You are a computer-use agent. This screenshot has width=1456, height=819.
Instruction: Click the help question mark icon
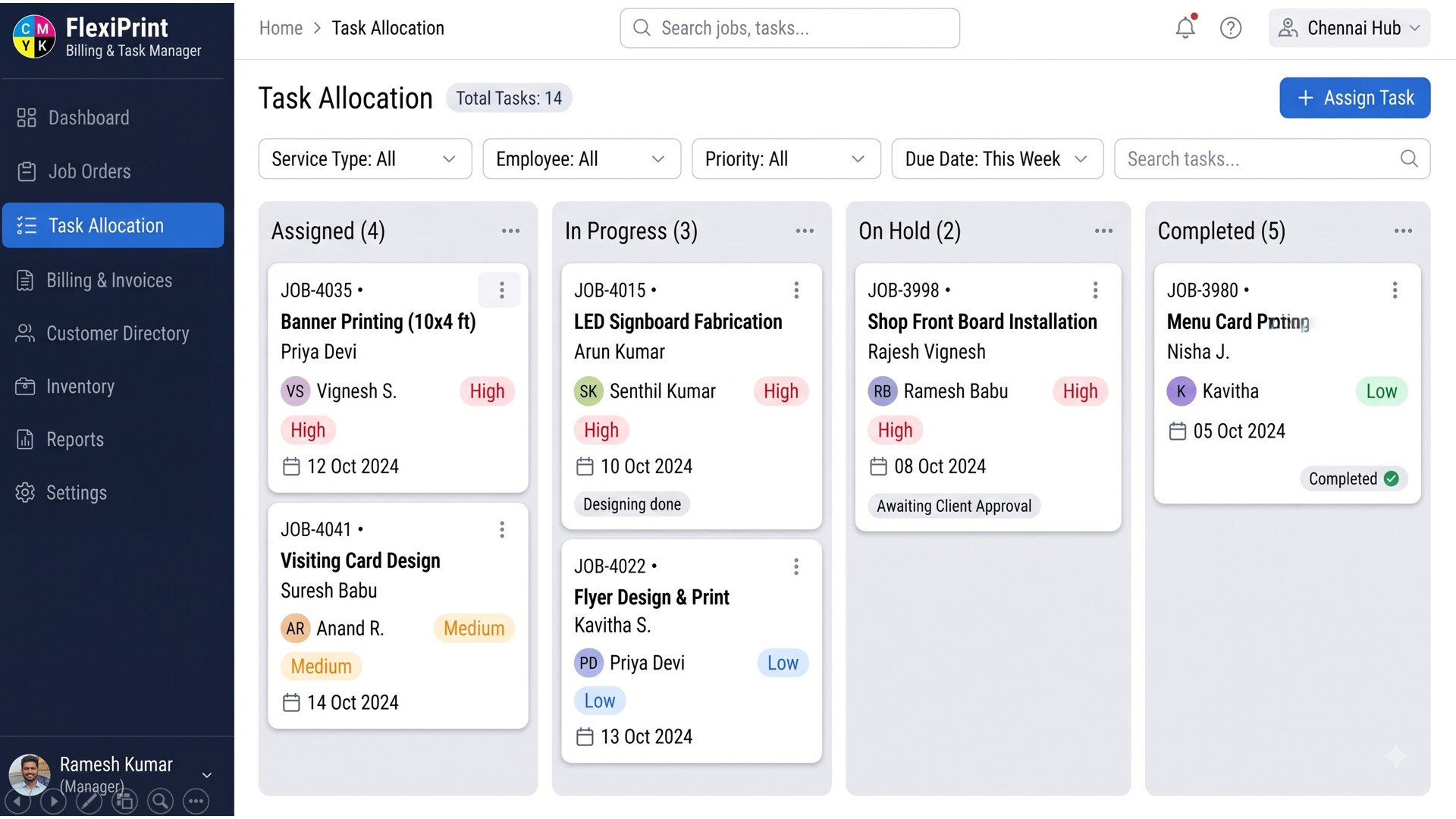[1230, 28]
